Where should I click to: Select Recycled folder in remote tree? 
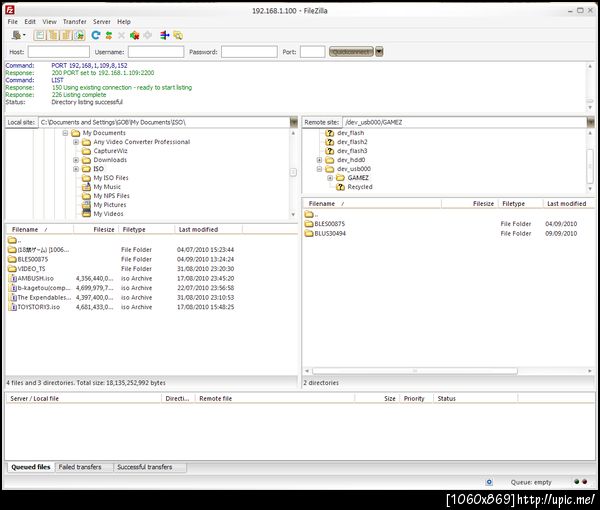pyautogui.click(x=360, y=187)
